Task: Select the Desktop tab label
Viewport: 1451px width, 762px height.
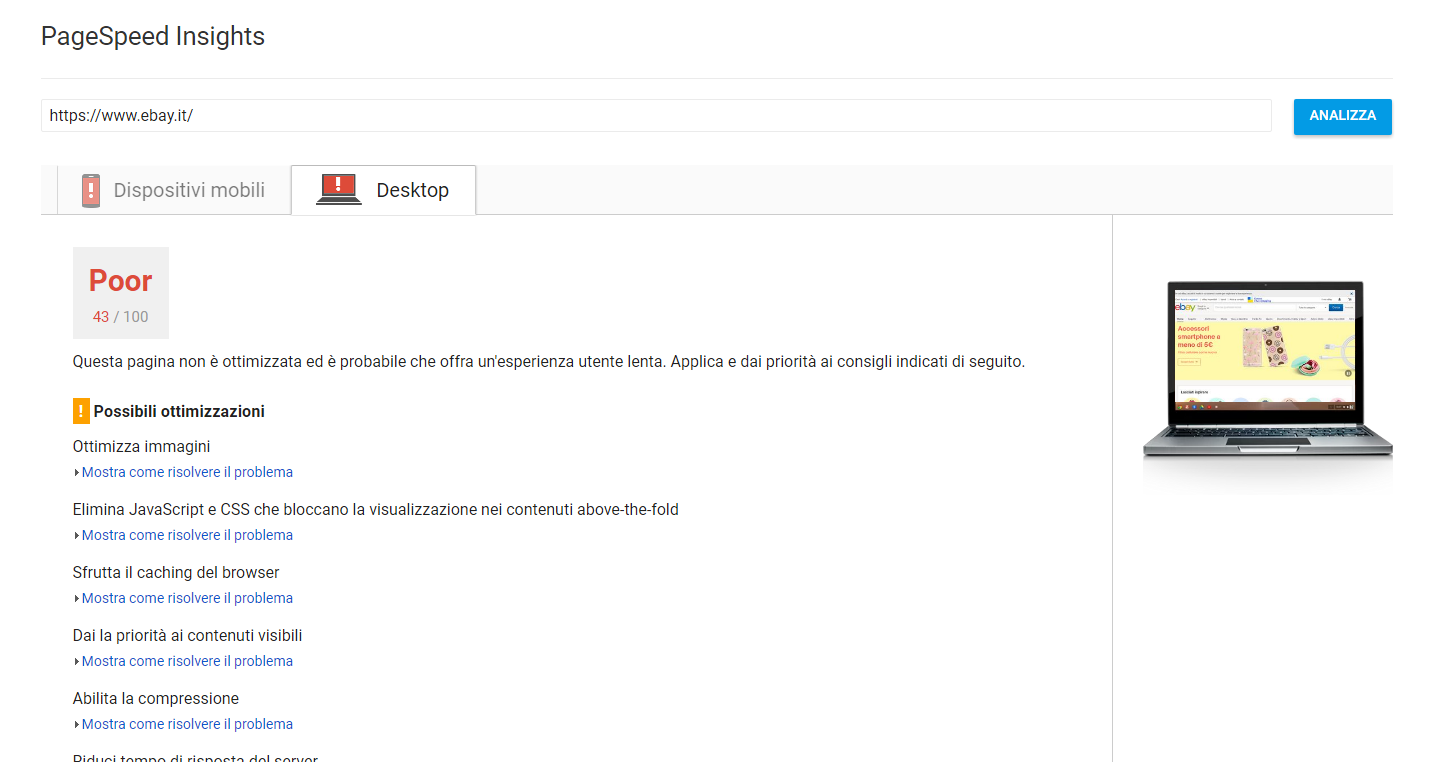Action: (412, 190)
